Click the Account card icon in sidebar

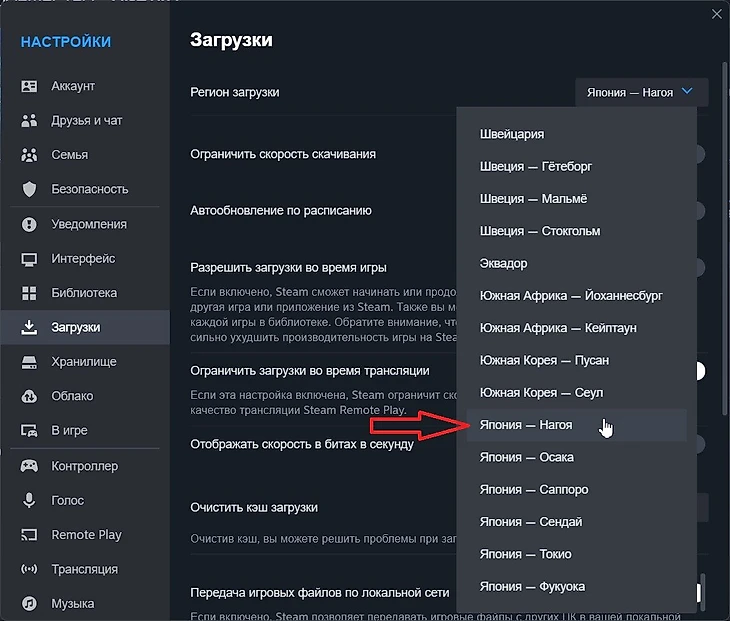[x=29, y=86]
